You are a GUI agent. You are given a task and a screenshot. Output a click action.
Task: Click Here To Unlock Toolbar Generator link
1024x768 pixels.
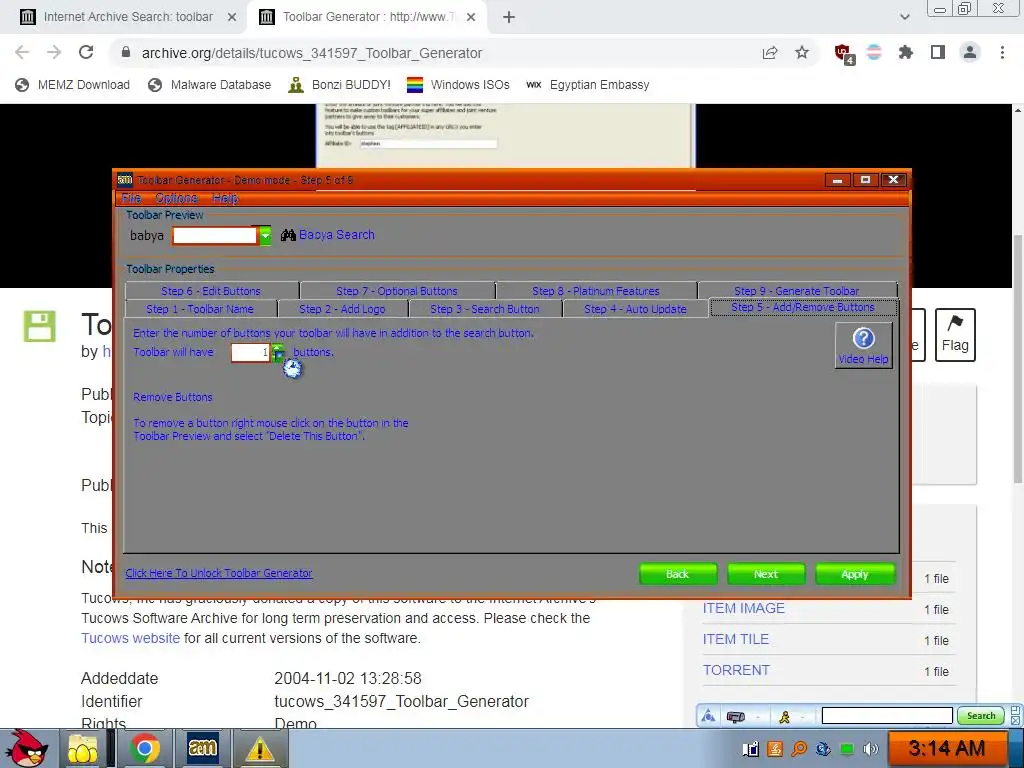click(x=219, y=573)
